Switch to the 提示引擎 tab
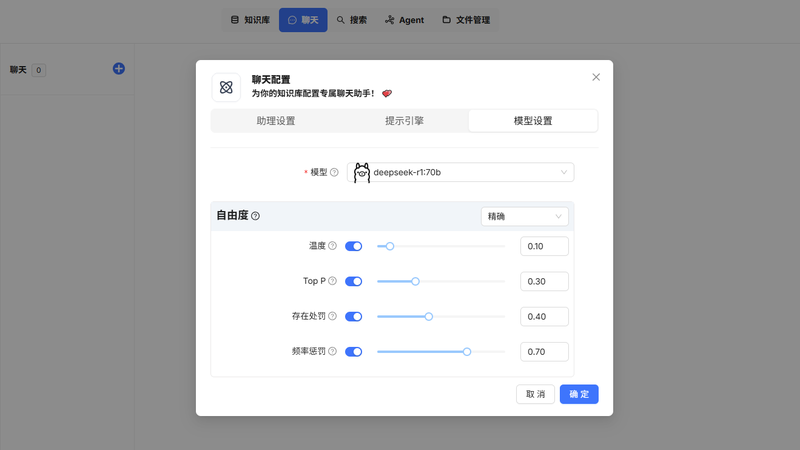The height and width of the screenshot is (450, 800). point(405,121)
